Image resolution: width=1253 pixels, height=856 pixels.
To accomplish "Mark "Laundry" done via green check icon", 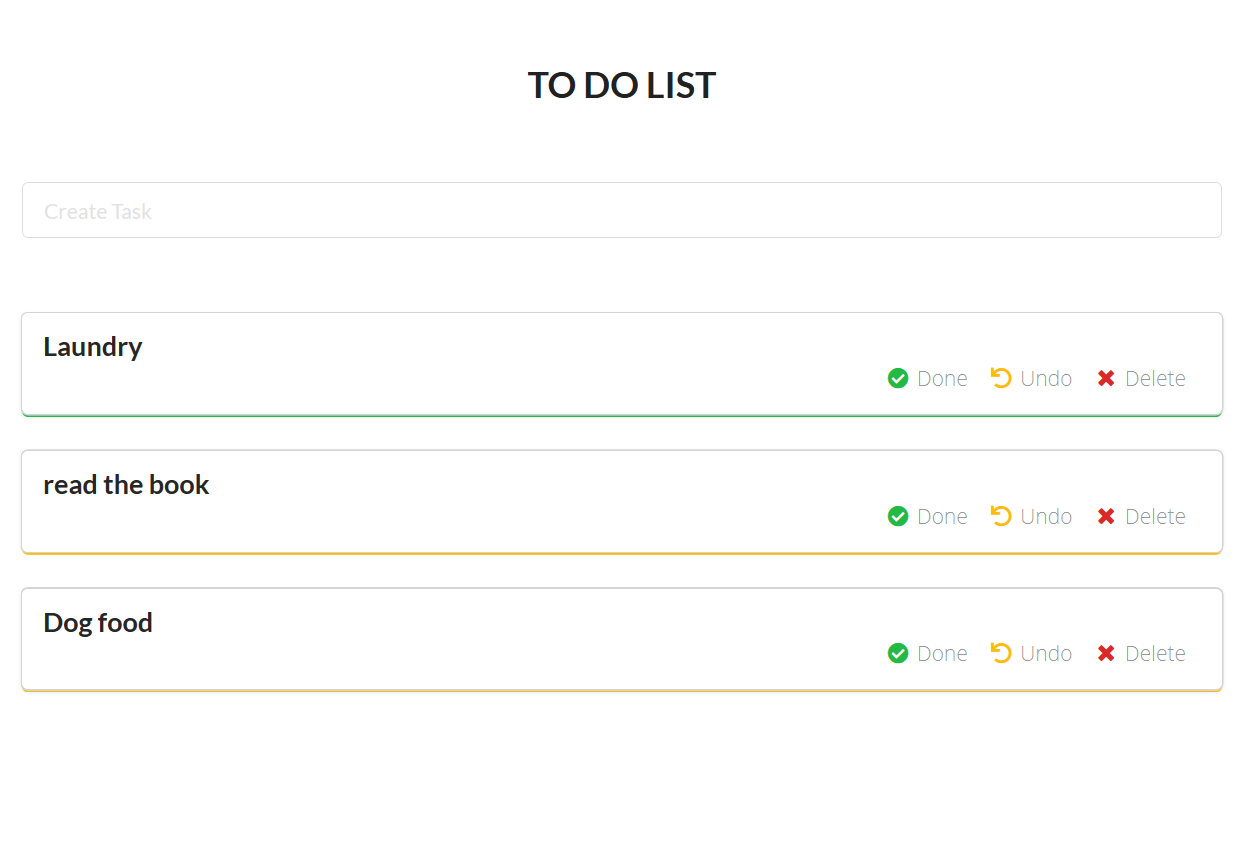I will pos(897,378).
